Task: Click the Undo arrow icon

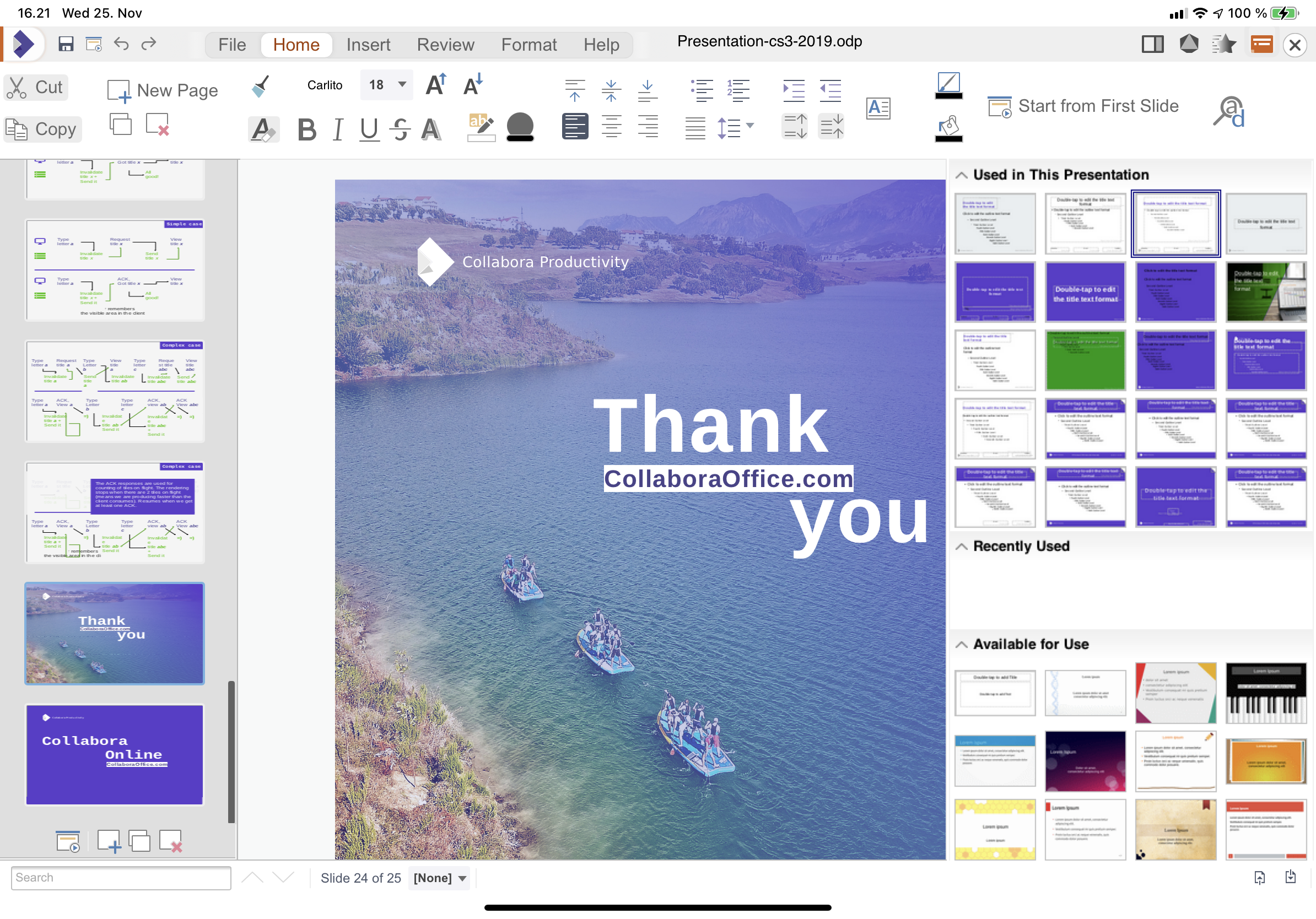Action: (x=121, y=44)
